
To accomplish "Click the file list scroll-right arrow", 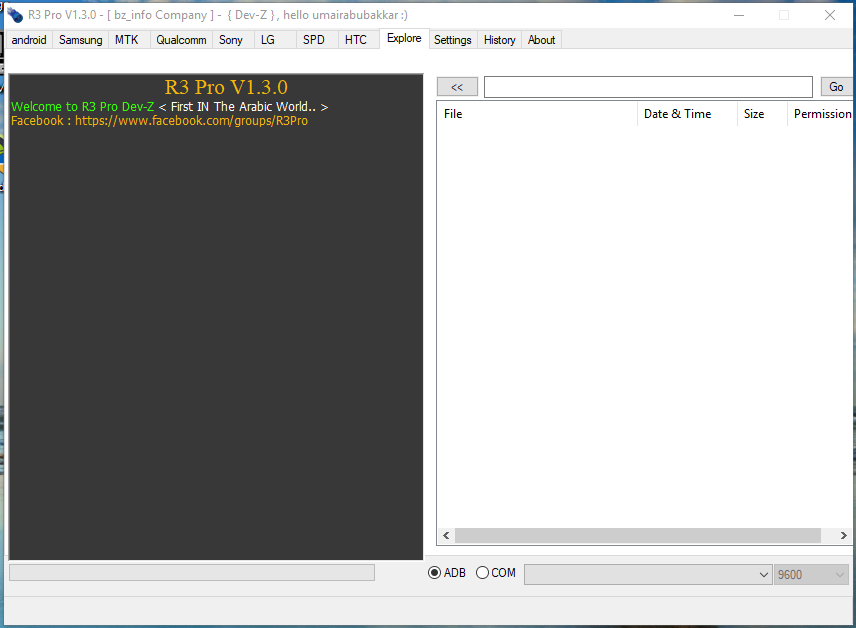I will click(x=843, y=535).
